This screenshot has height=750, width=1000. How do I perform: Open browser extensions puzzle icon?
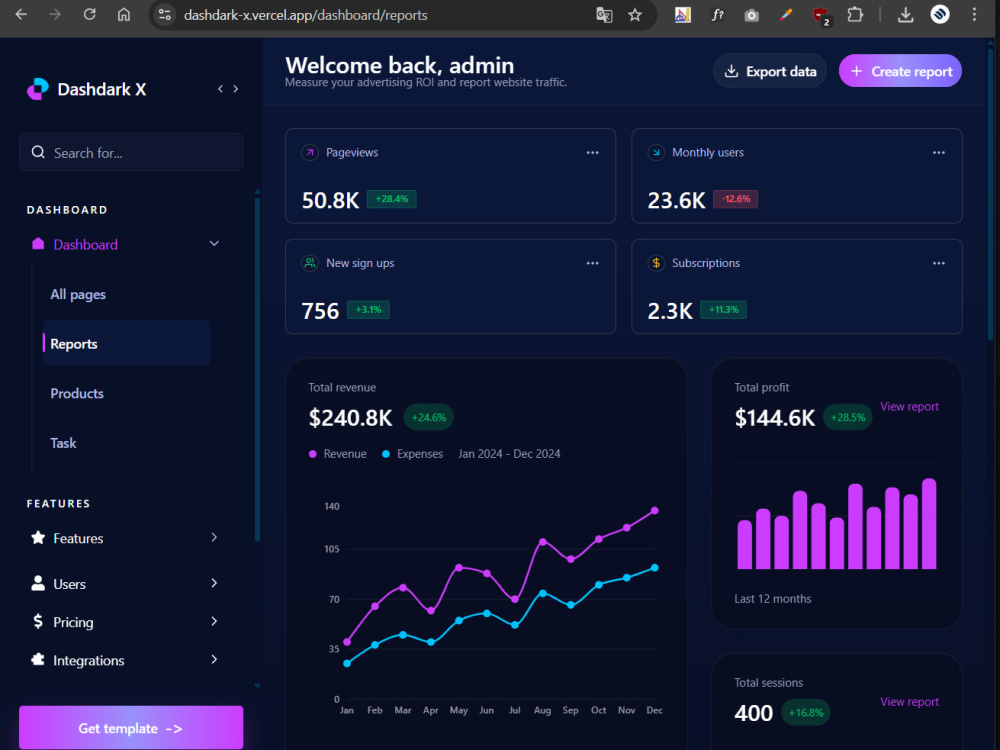point(855,15)
